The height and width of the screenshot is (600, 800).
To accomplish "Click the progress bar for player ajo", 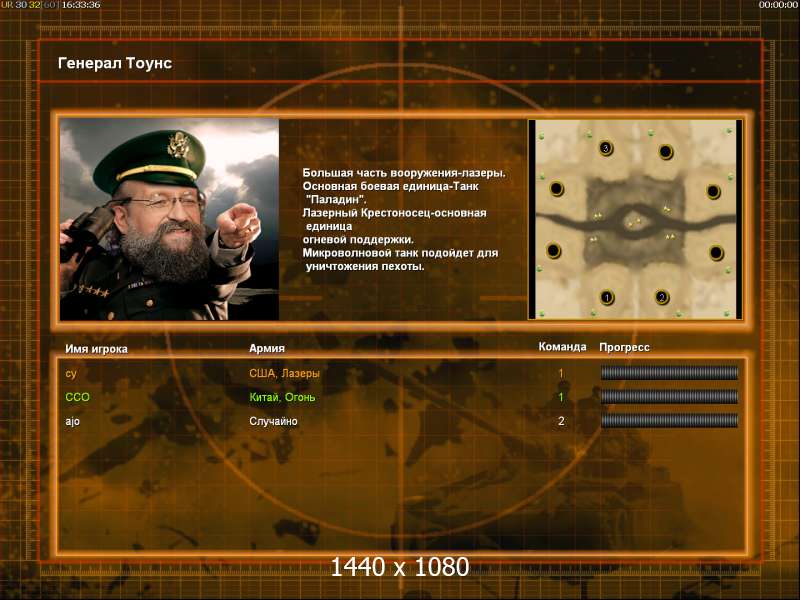I will point(669,420).
